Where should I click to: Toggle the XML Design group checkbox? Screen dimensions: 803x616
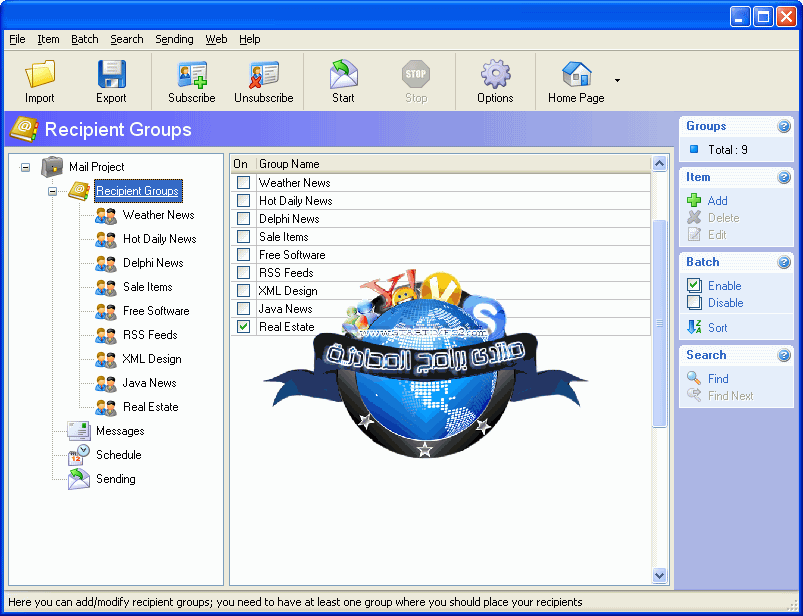tap(244, 290)
